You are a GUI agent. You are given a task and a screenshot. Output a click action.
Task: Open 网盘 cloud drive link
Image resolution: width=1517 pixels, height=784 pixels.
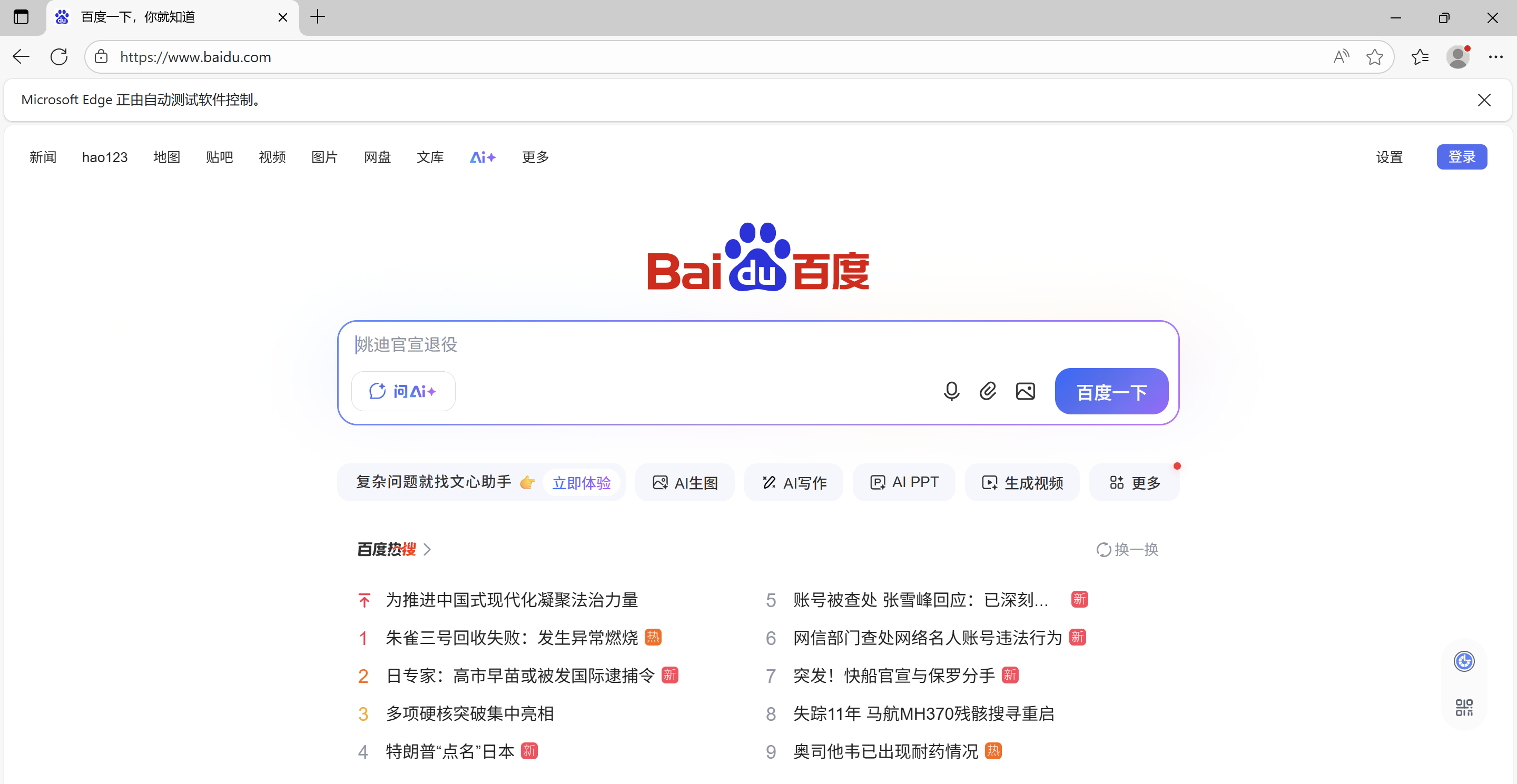coord(378,157)
